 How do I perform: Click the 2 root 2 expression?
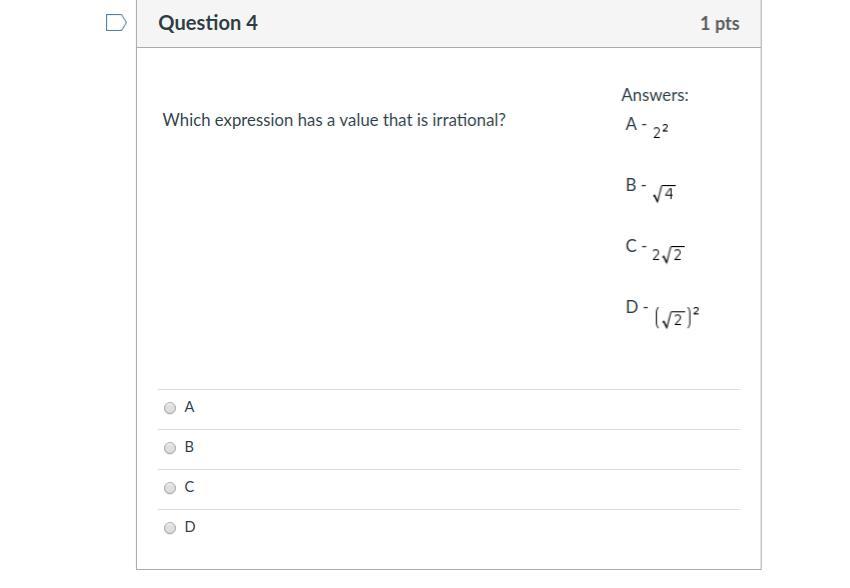667,255
